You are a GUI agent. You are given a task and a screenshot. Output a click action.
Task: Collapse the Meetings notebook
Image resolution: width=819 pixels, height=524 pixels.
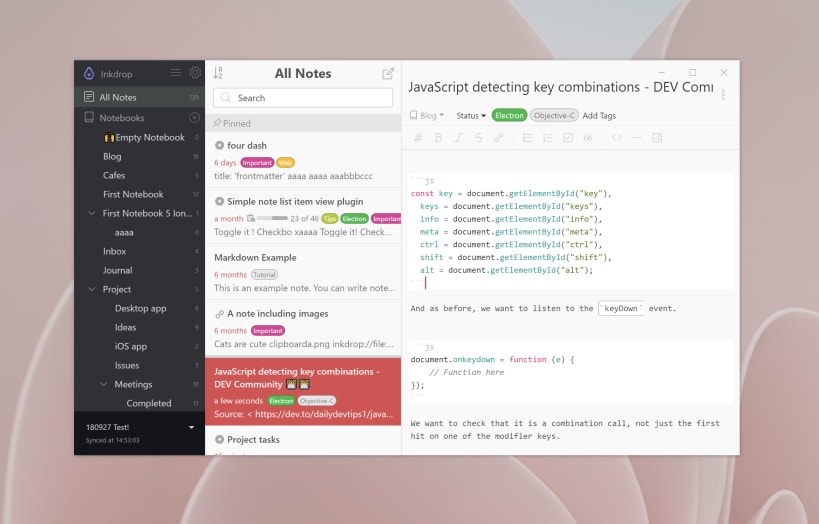tap(103, 384)
